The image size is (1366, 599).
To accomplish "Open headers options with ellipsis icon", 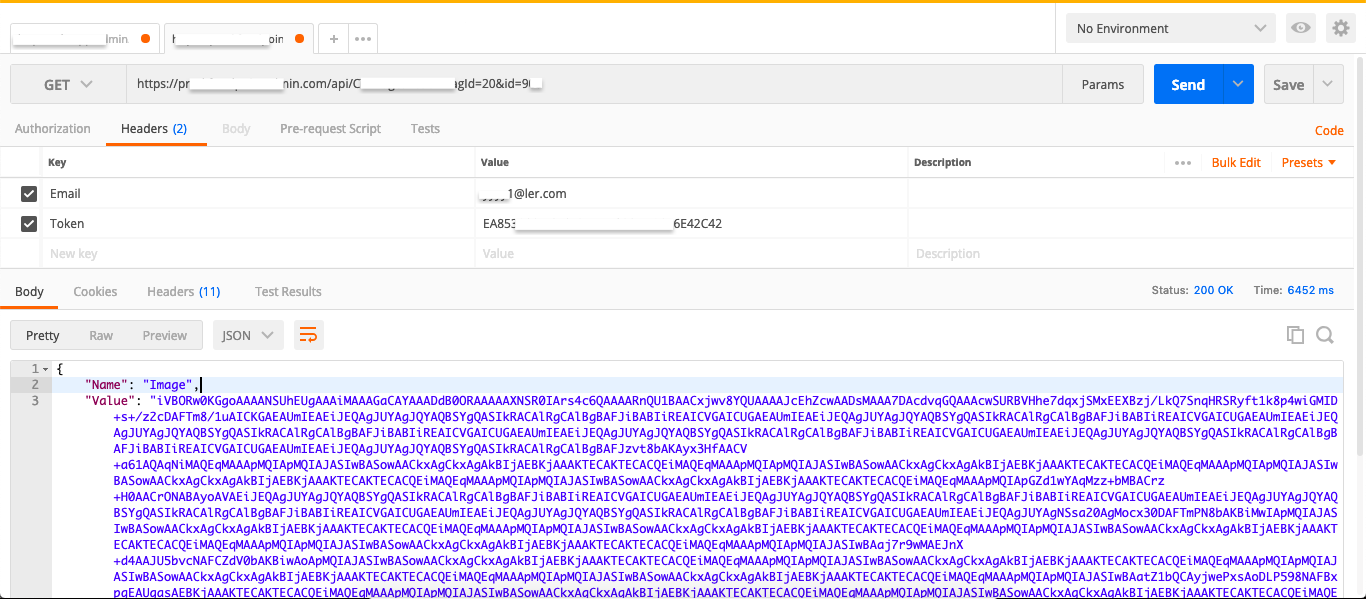I will [x=1183, y=161].
